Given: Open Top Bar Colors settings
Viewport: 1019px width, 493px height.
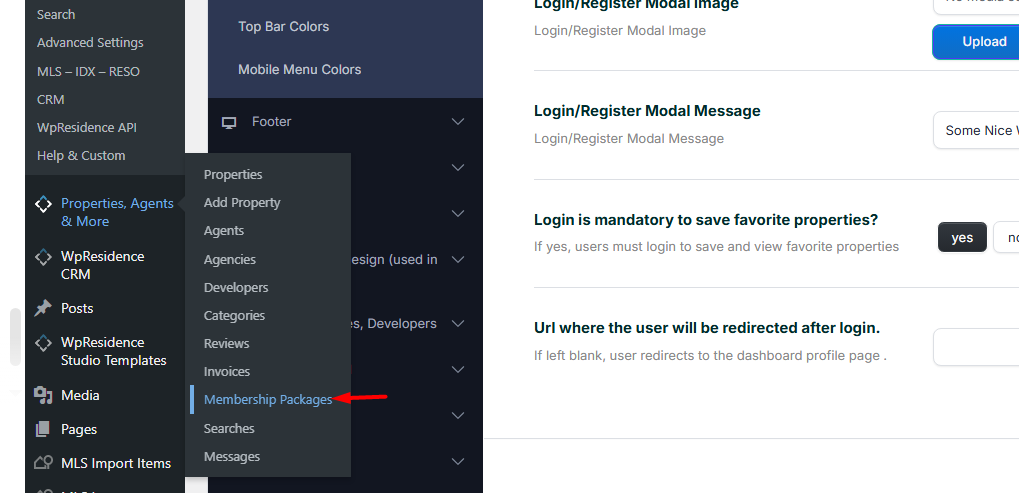Looking at the screenshot, I should tap(283, 27).
